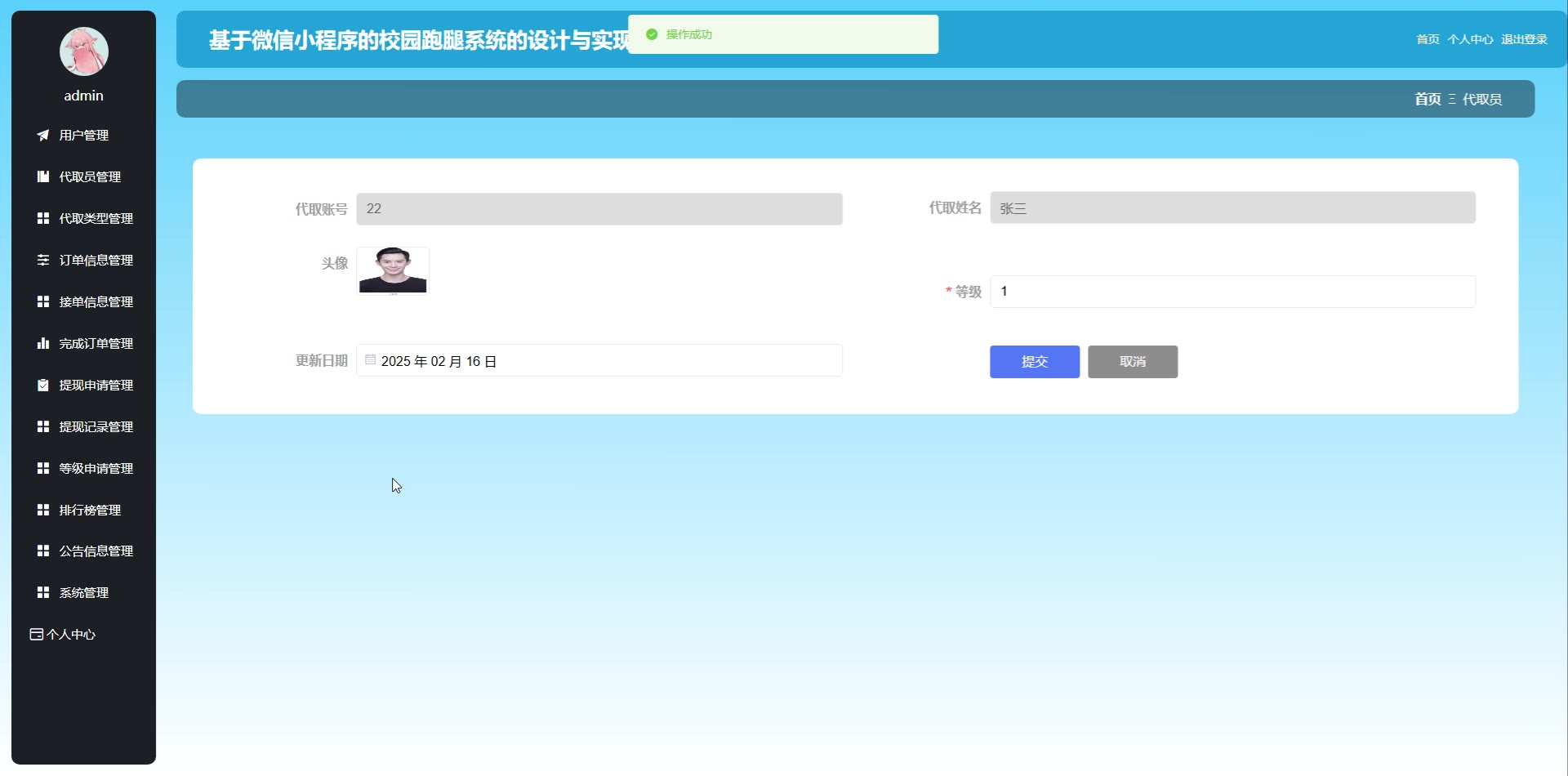
Task: Click the grid icon beside 代取类型管理
Action: [43, 218]
